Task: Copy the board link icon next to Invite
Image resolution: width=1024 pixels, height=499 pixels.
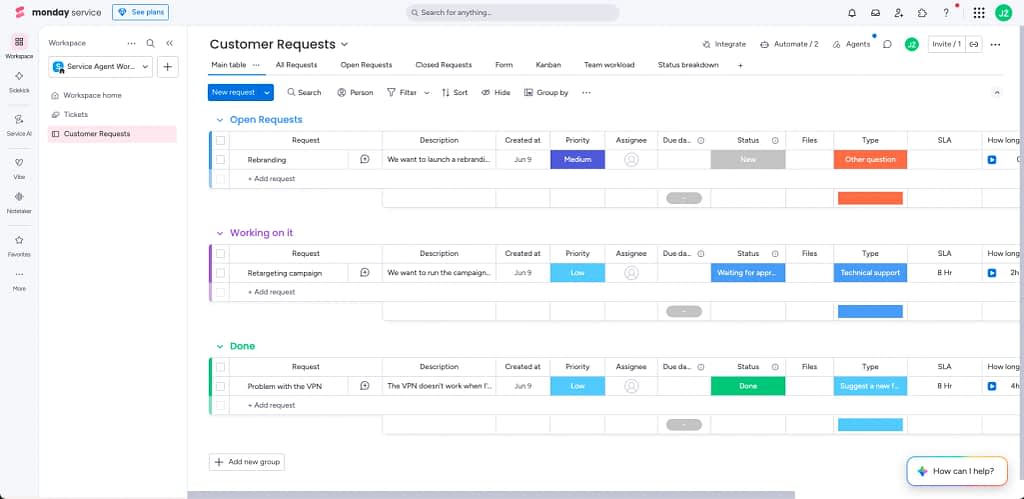Action: tap(974, 44)
